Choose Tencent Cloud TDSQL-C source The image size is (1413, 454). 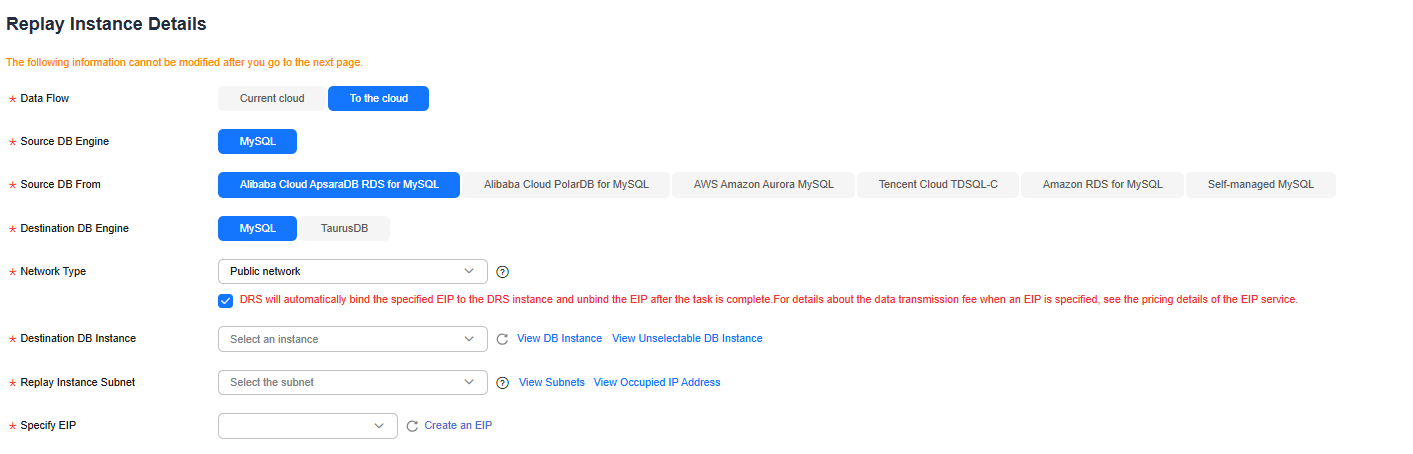point(938,185)
